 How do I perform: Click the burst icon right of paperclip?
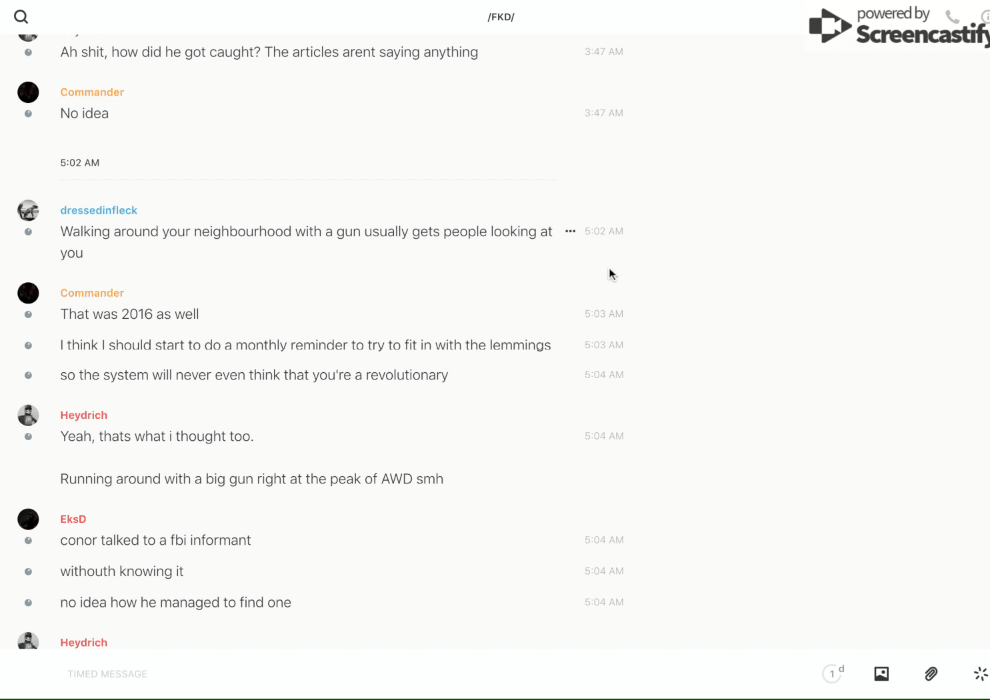tap(980, 674)
